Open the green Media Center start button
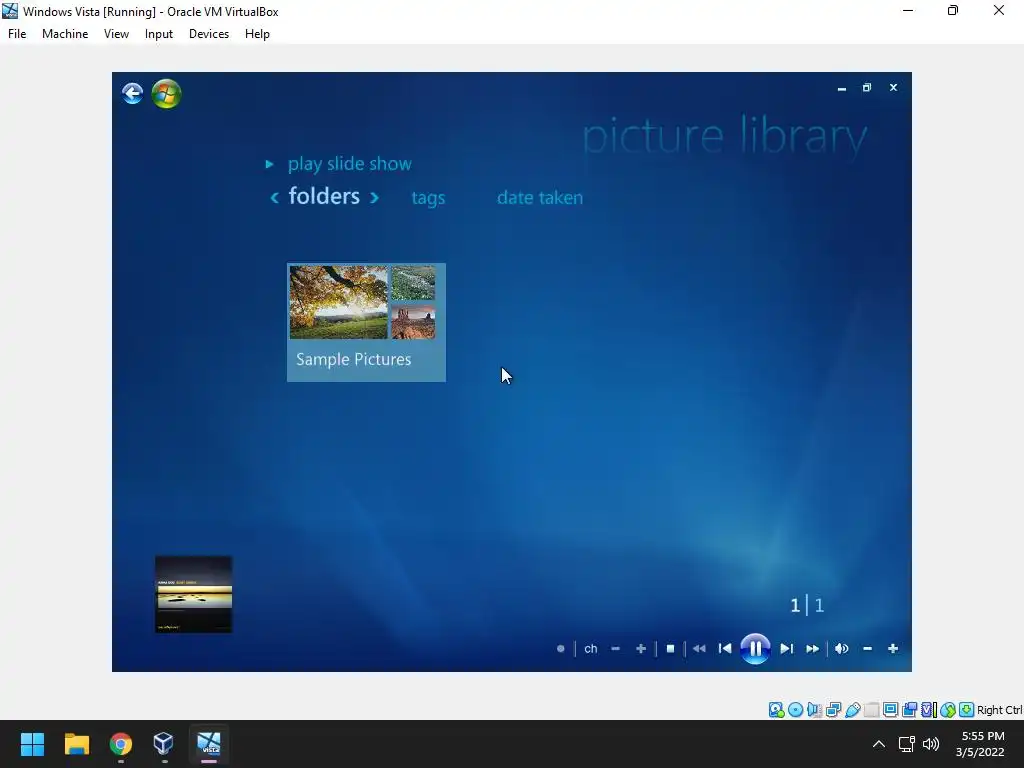Screen dimensions: 1024x768 [167, 94]
